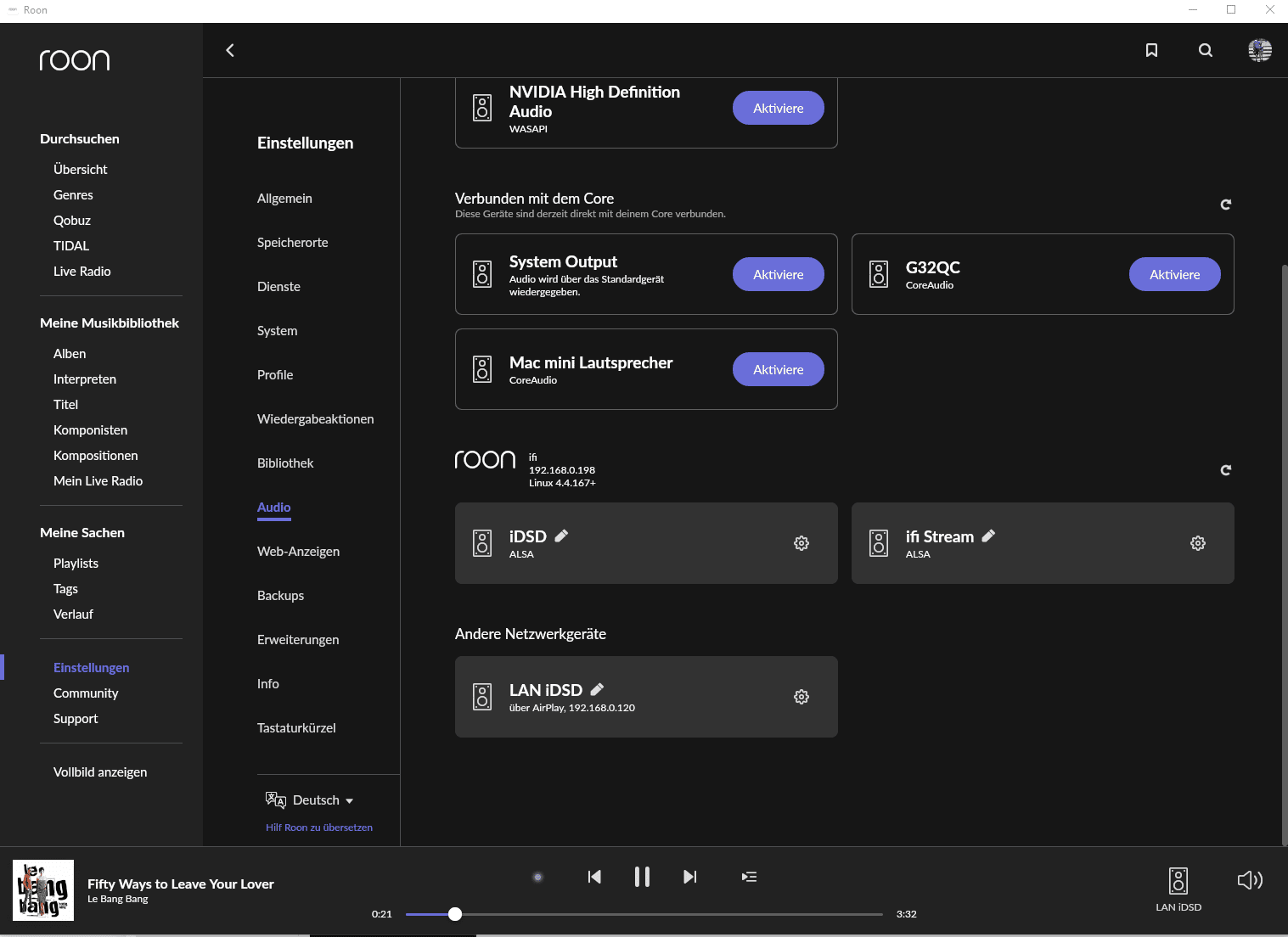Activate the G32QC audio device

tap(1174, 274)
